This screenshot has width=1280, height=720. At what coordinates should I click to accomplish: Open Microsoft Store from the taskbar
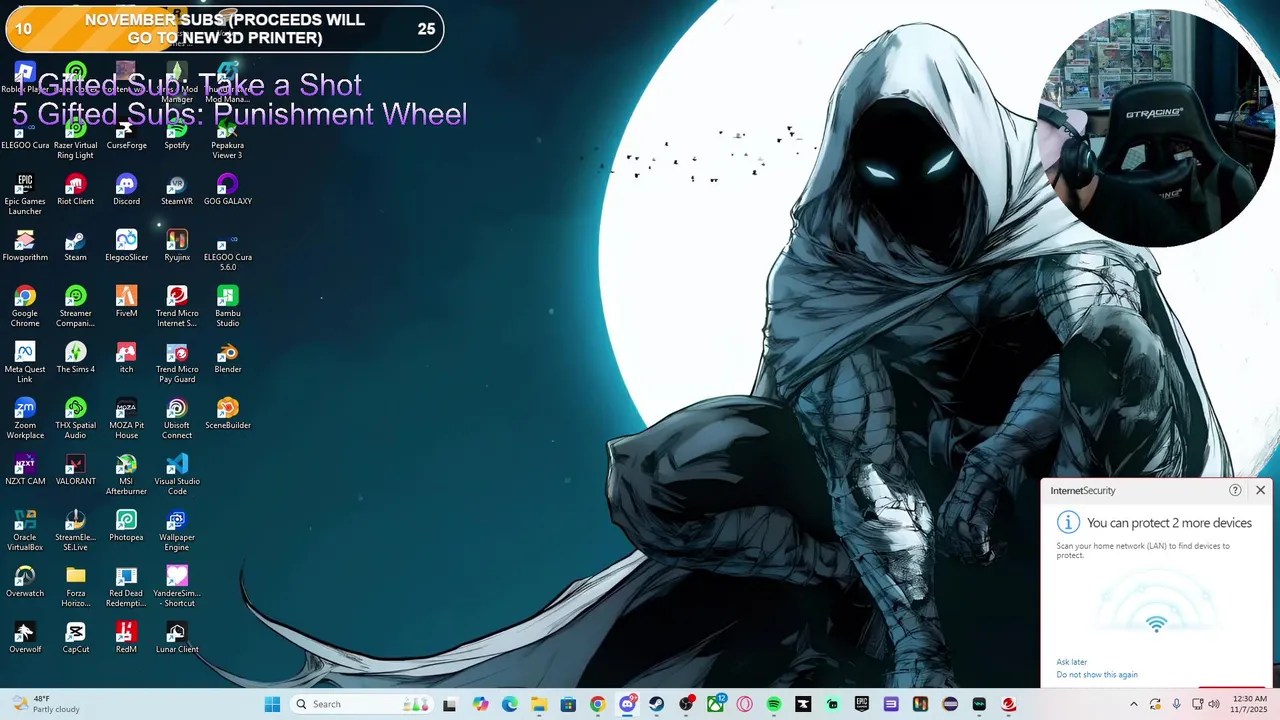point(568,704)
